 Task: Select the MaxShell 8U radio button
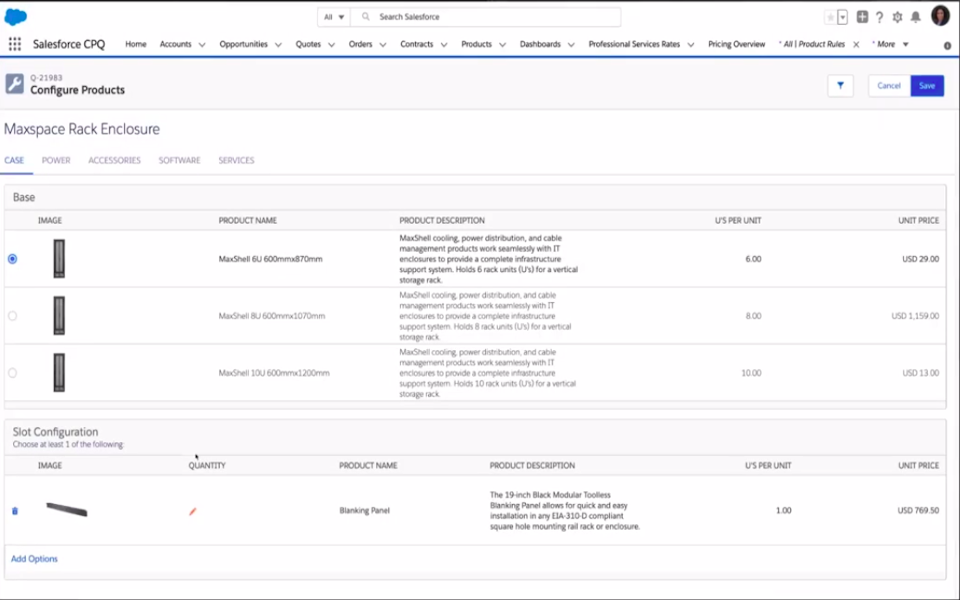point(12,316)
